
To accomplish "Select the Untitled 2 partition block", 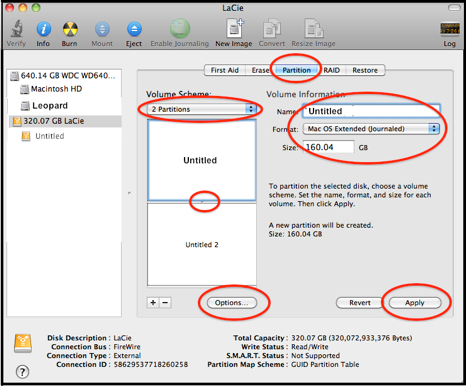I will 202,244.
